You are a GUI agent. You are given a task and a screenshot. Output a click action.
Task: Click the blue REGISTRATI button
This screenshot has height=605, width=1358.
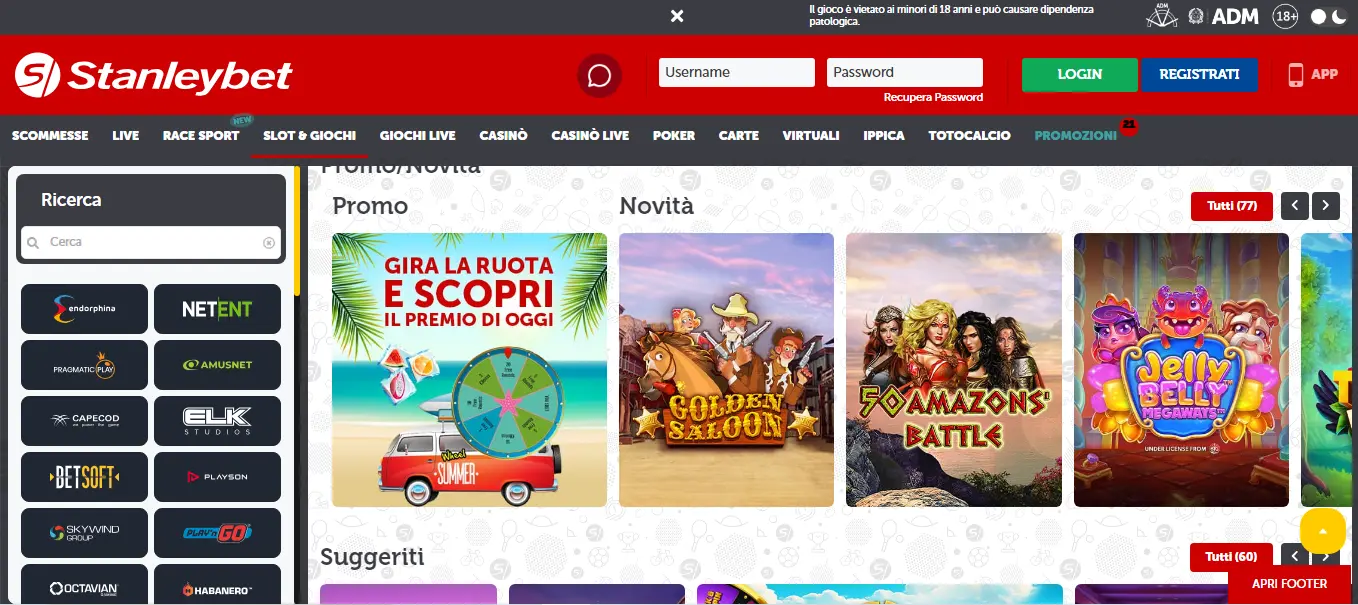click(1199, 74)
